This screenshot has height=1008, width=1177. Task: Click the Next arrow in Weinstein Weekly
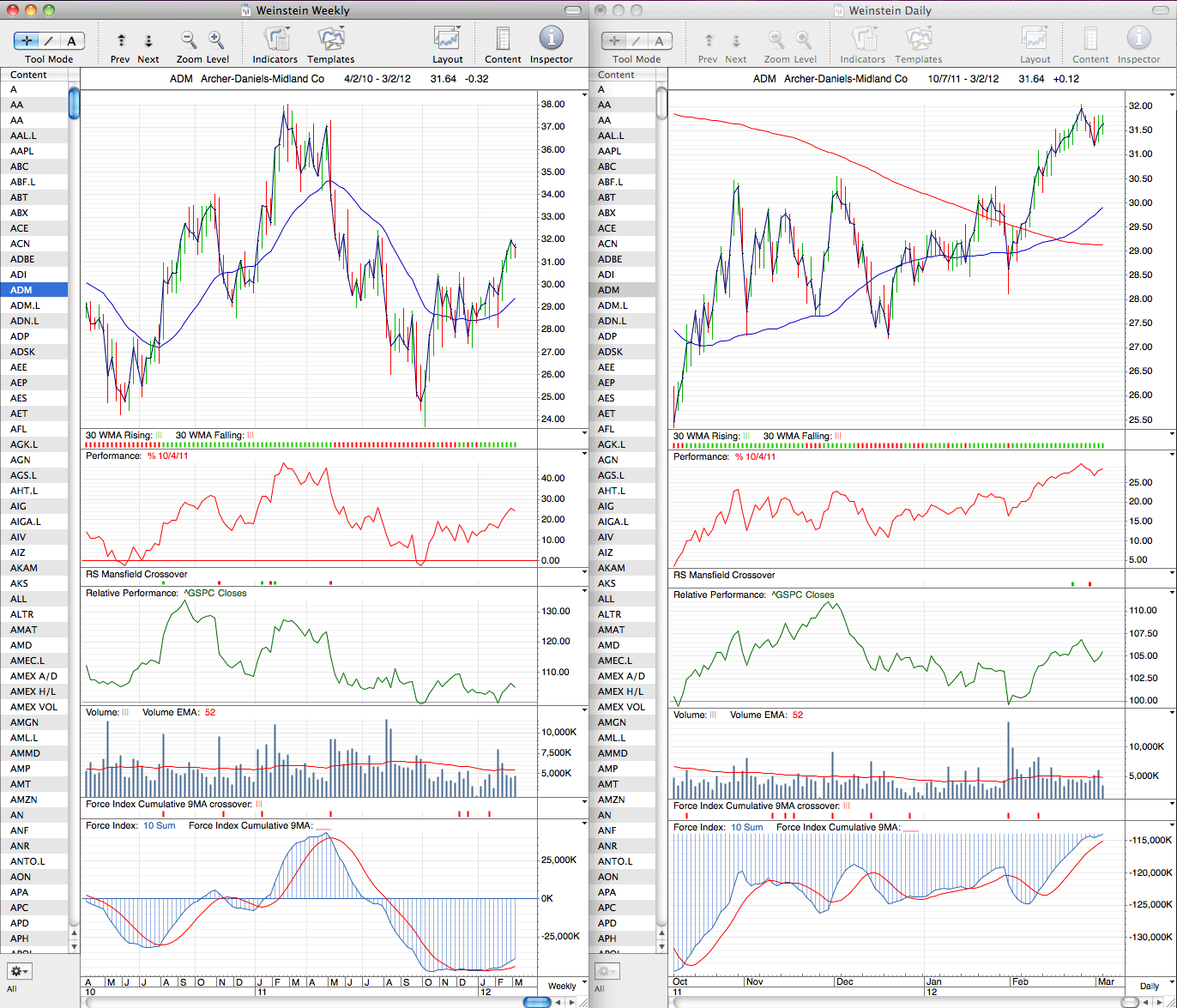point(148,40)
